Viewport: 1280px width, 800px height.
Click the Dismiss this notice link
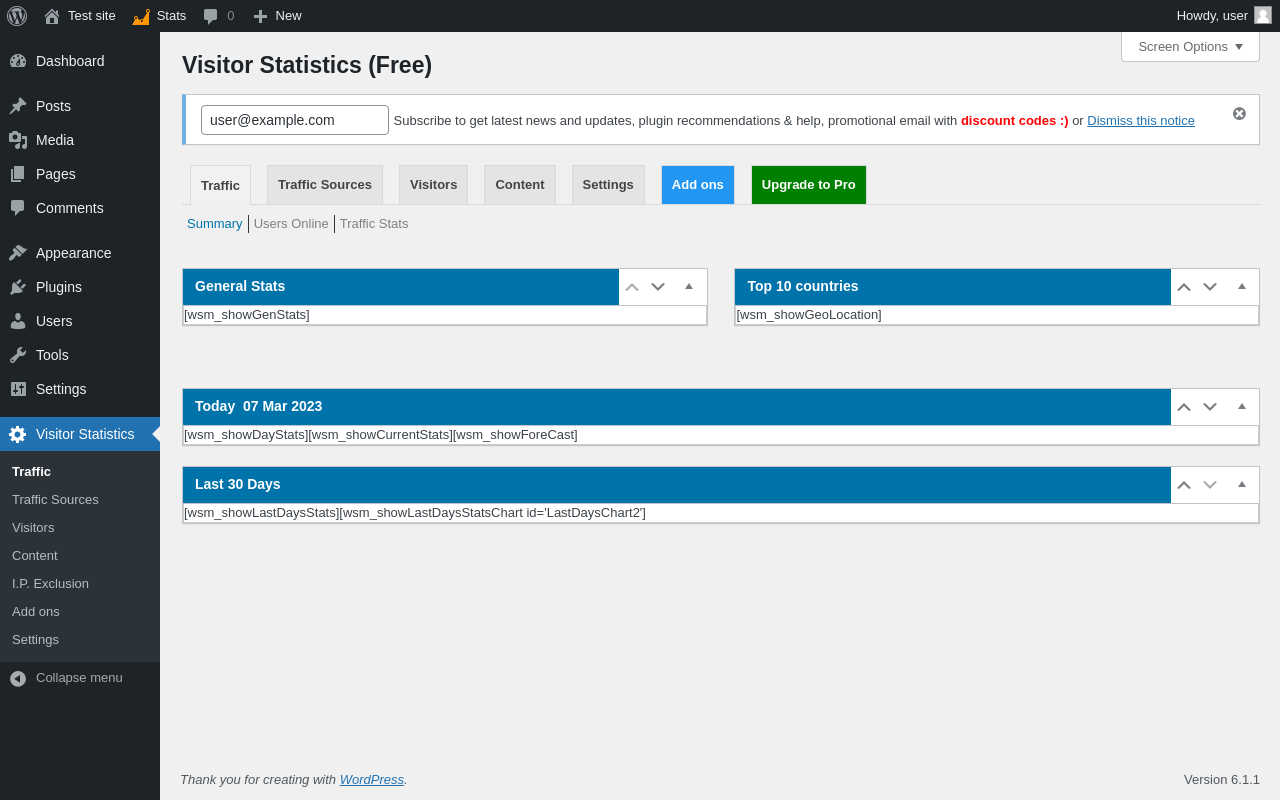tap(1141, 121)
